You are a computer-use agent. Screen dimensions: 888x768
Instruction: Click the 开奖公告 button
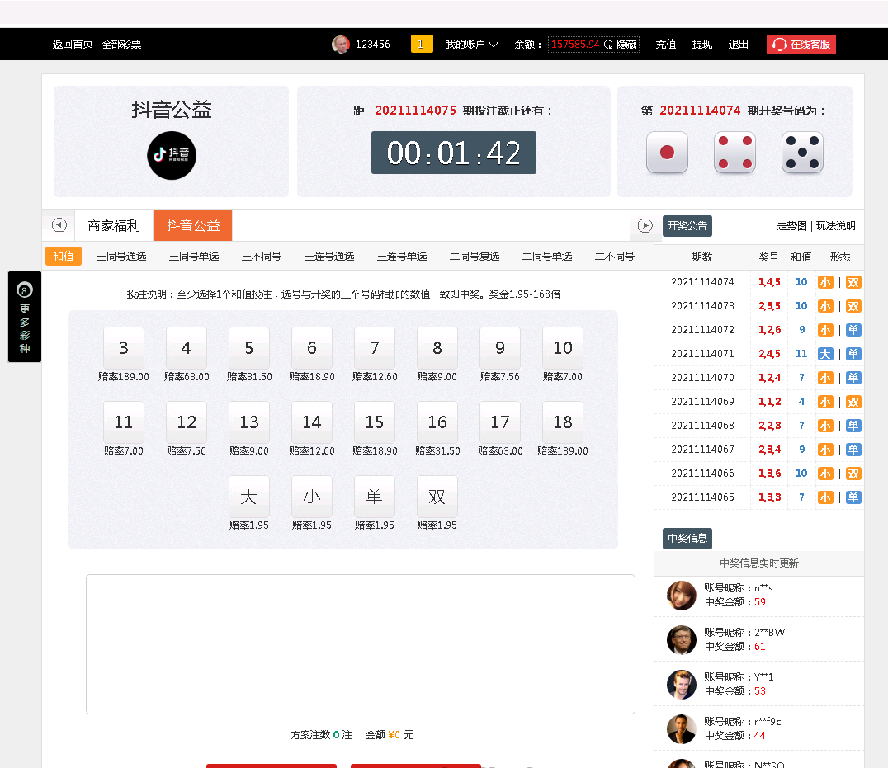click(686, 226)
